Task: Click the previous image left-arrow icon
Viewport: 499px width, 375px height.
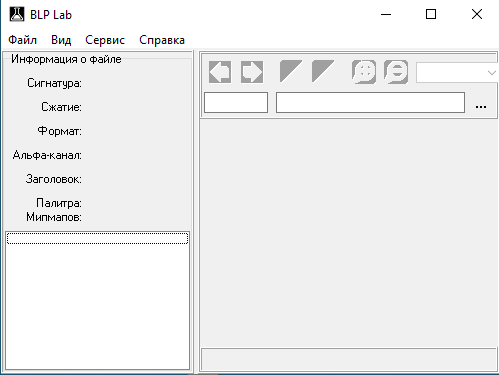Action: click(220, 72)
